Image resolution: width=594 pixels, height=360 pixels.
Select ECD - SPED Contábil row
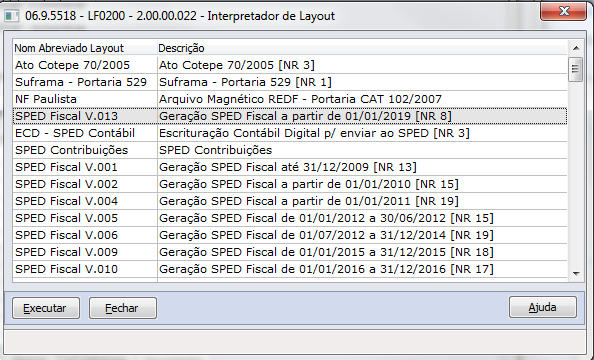pyautogui.click(x=290, y=133)
